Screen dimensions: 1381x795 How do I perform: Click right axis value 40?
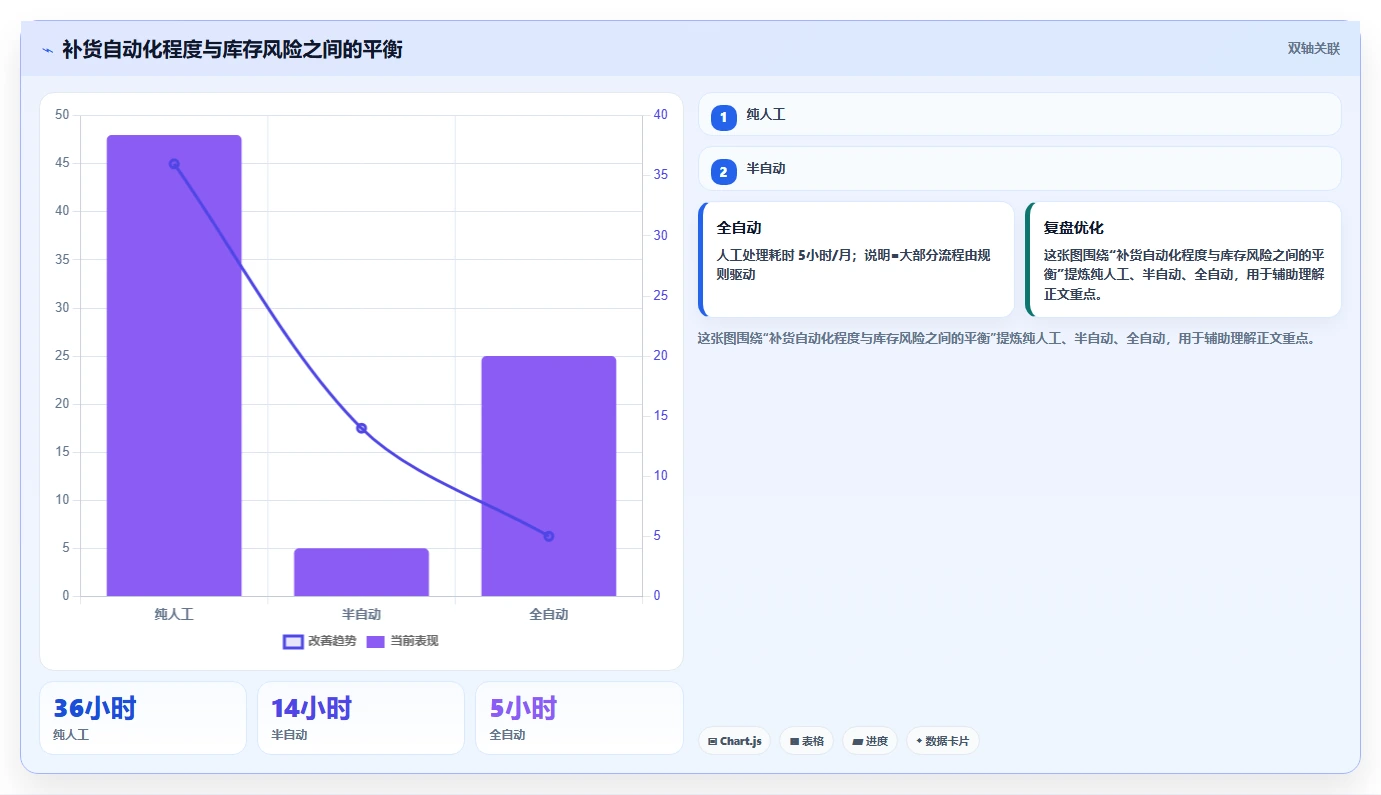[x=660, y=115]
